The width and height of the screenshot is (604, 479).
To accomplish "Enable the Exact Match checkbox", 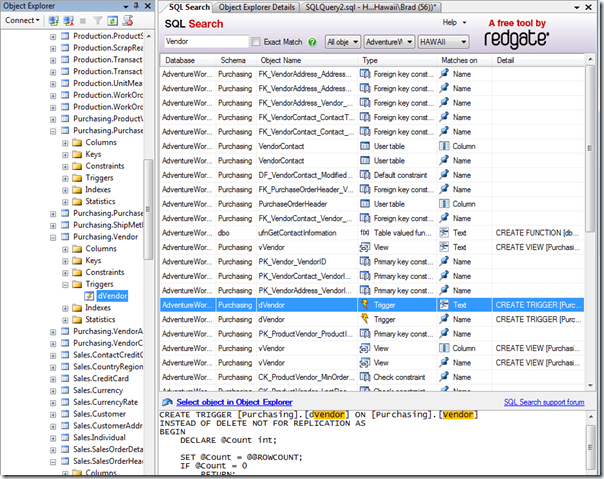I will pyautogui.click(x=257, y=43).
